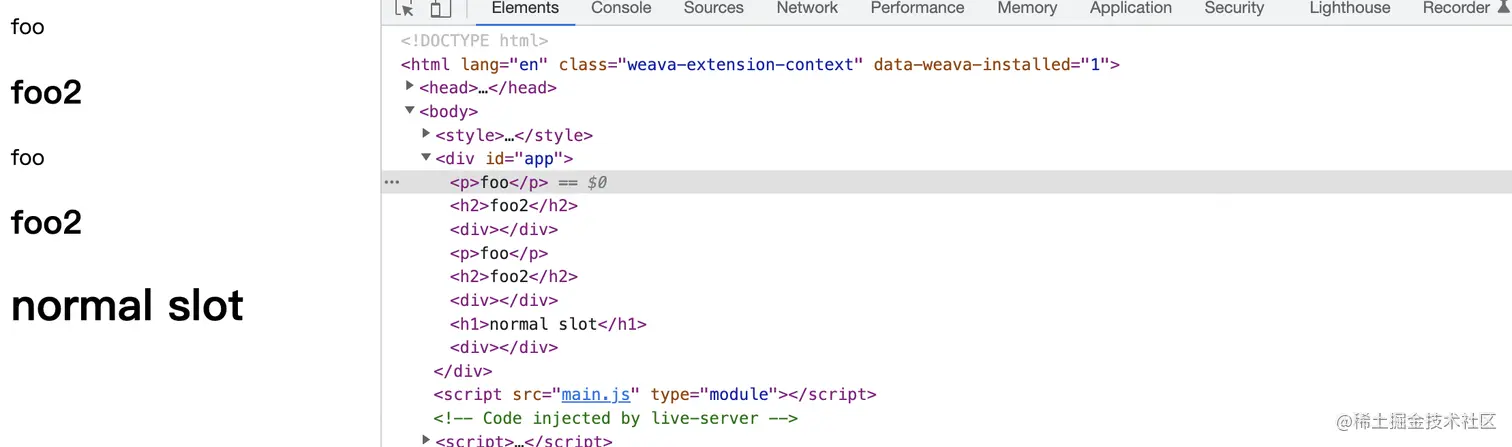This screenshot has height=447, width=1512.
Task: Select the first <h2>foo2</h2> row
Action: point(514,205)
